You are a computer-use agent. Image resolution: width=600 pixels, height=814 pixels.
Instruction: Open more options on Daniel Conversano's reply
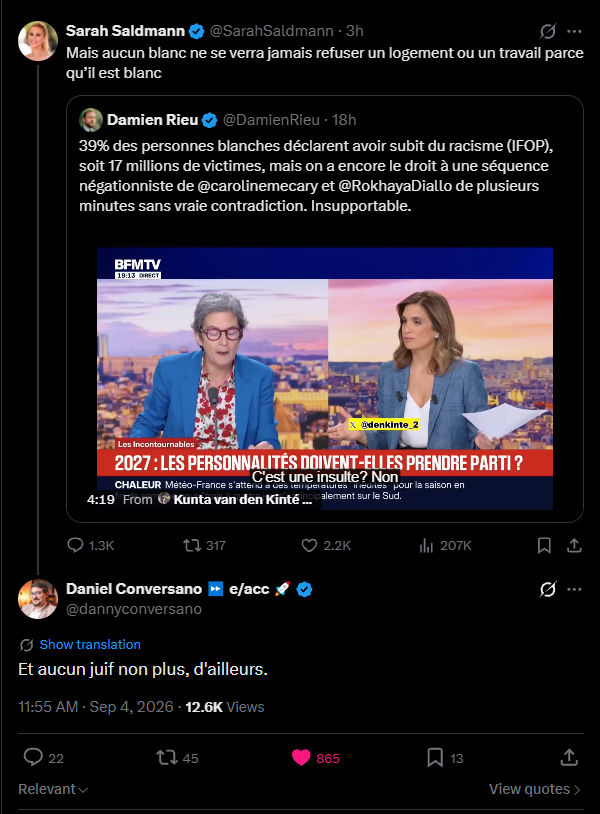point(574,589)
